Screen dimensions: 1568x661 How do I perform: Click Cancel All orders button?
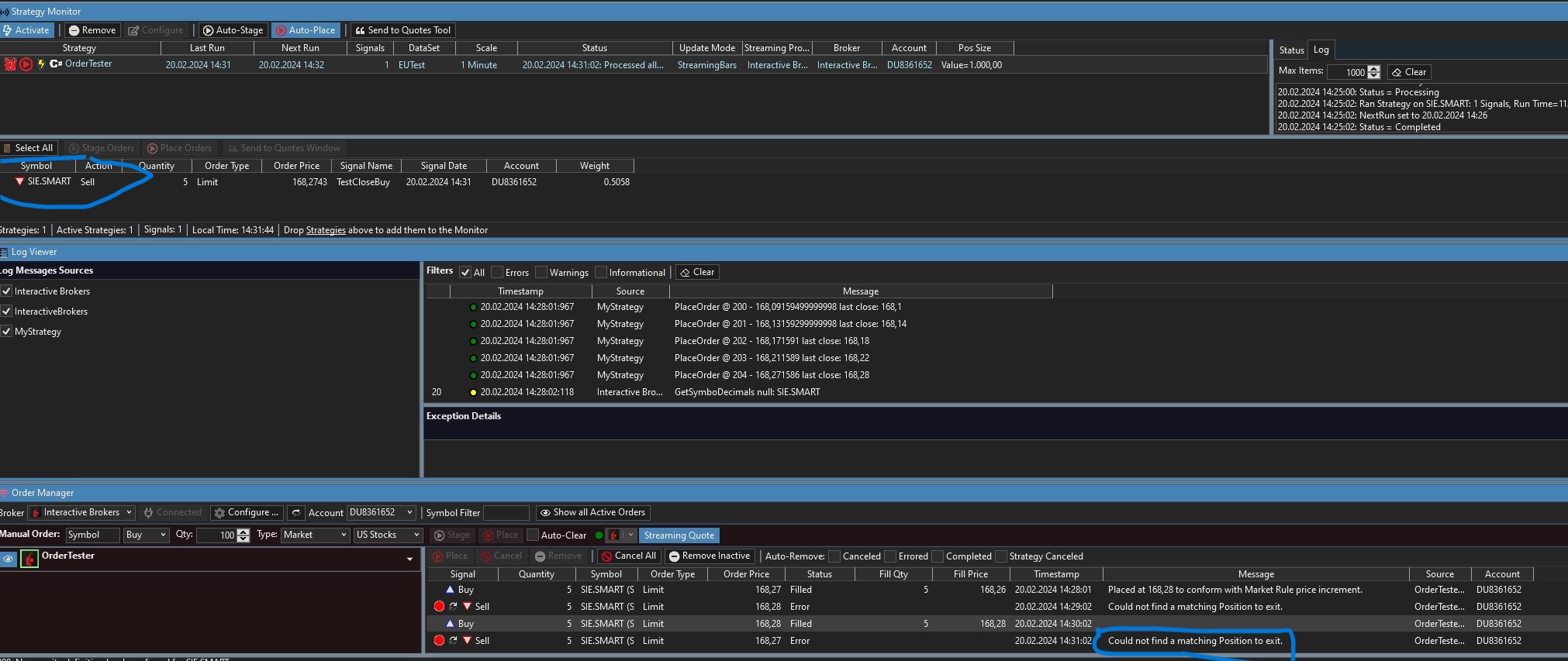pyautogui.click(x=629, y=556)
